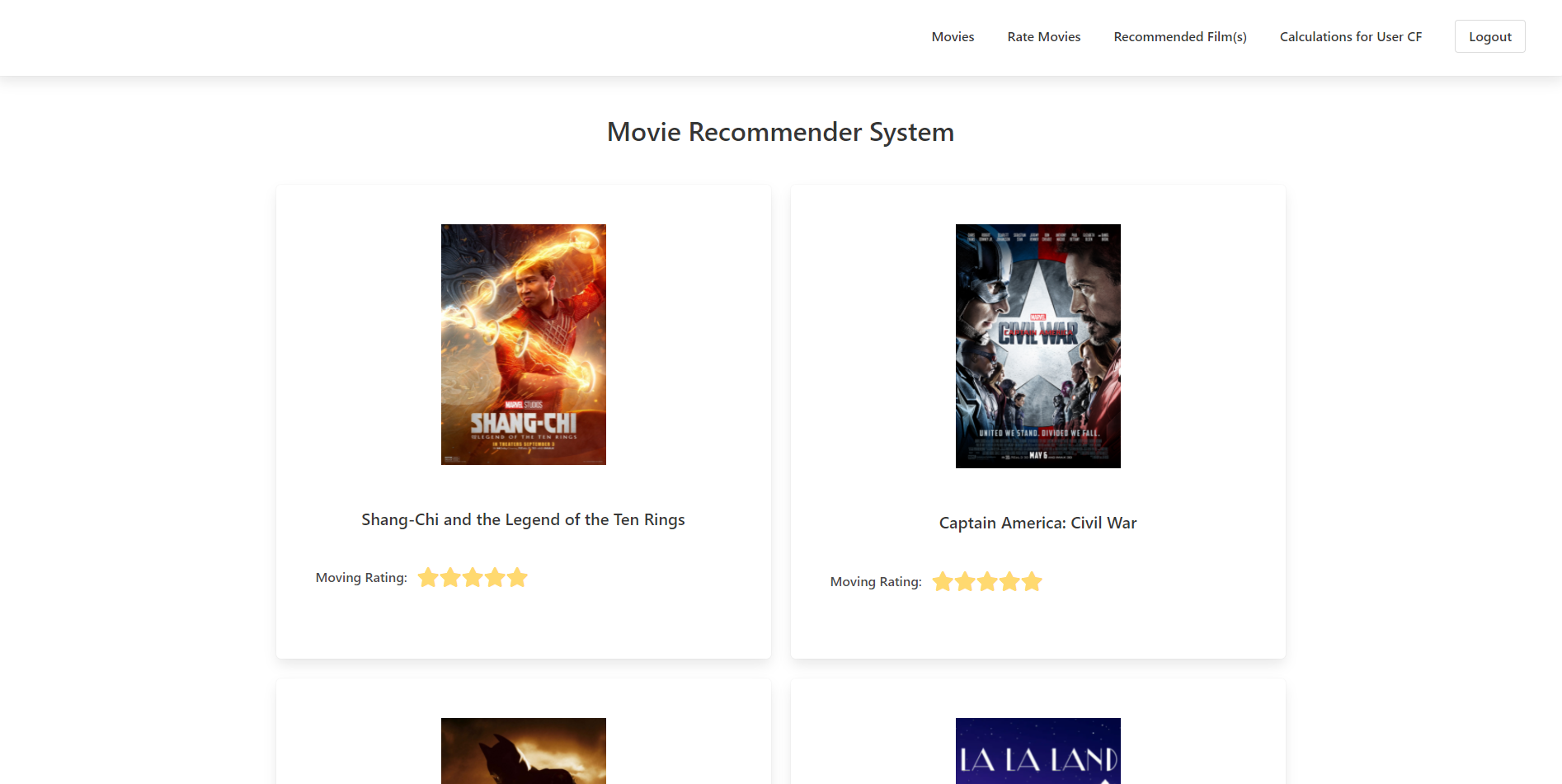Select fourth star of Shang-Chi rating
The height and width of the screenshot is (784, 1562).
pos(495,577)
